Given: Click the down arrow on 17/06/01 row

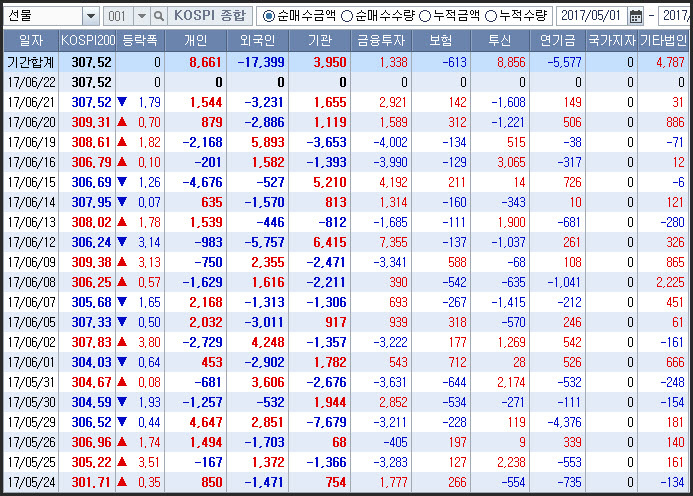Looking at the screenshot, I should pos(122,362).
